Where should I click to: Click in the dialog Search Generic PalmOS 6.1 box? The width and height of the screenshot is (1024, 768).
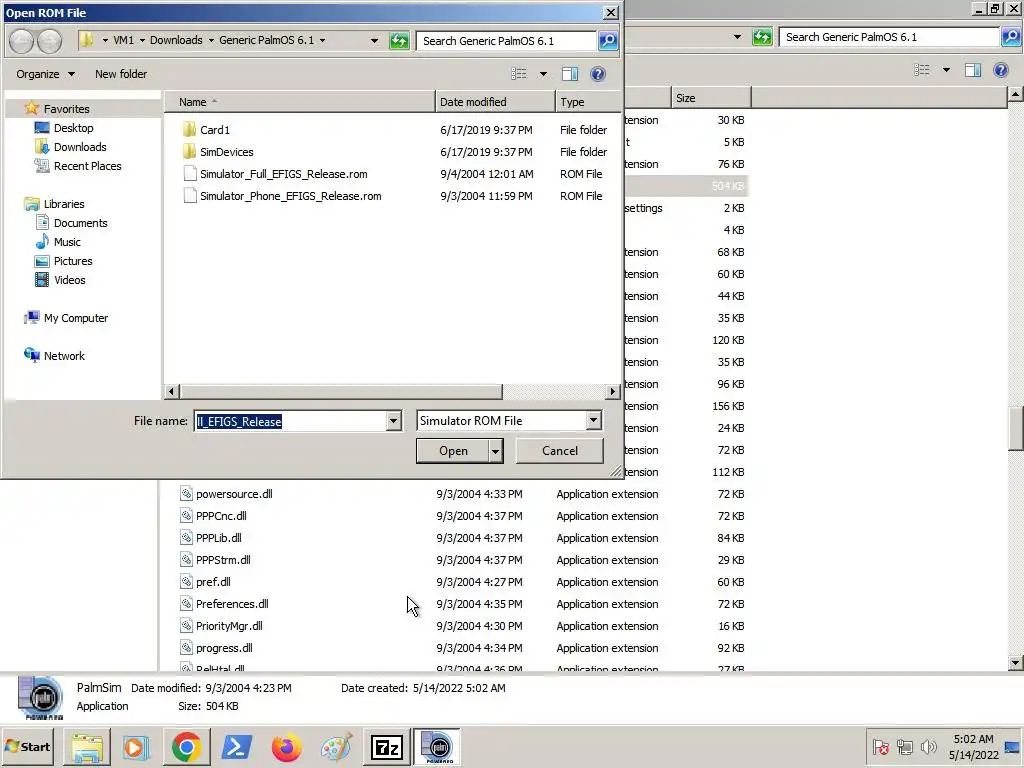tap(506, 41)
